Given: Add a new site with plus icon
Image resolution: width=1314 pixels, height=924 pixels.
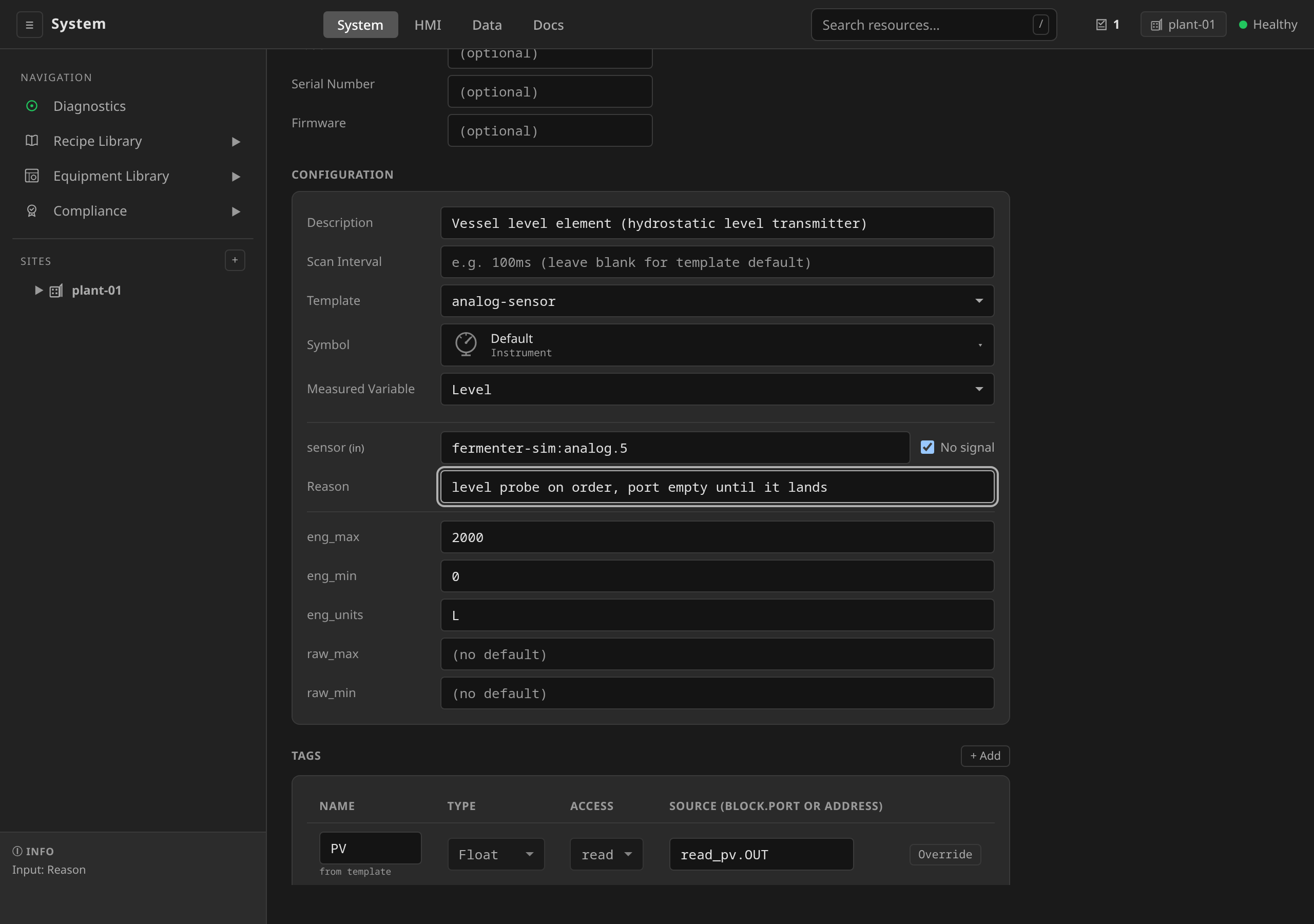Looking at the screenshot, I should click(235, 260).
